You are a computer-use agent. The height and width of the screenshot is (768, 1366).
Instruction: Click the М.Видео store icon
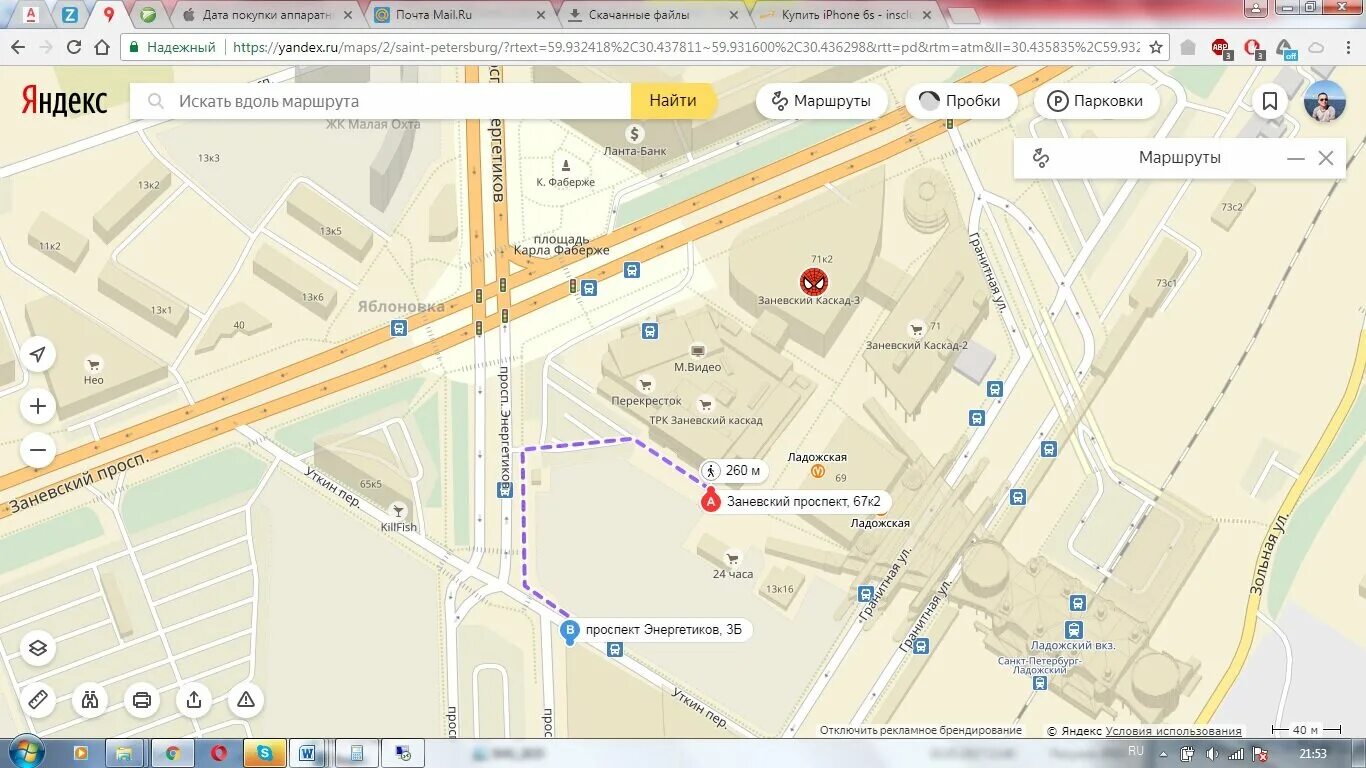(697, 350)
